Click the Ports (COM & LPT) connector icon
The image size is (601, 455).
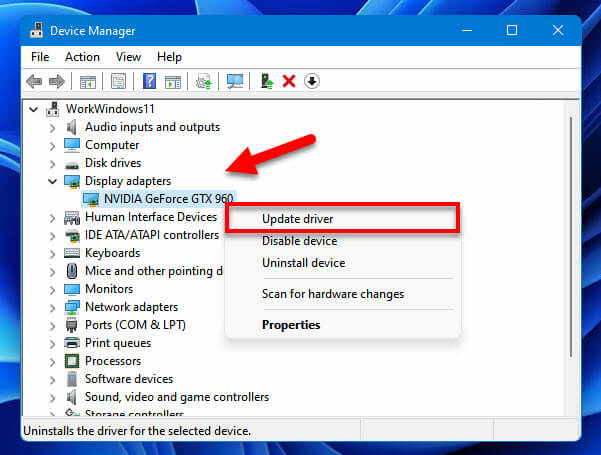tap(72, 325)
